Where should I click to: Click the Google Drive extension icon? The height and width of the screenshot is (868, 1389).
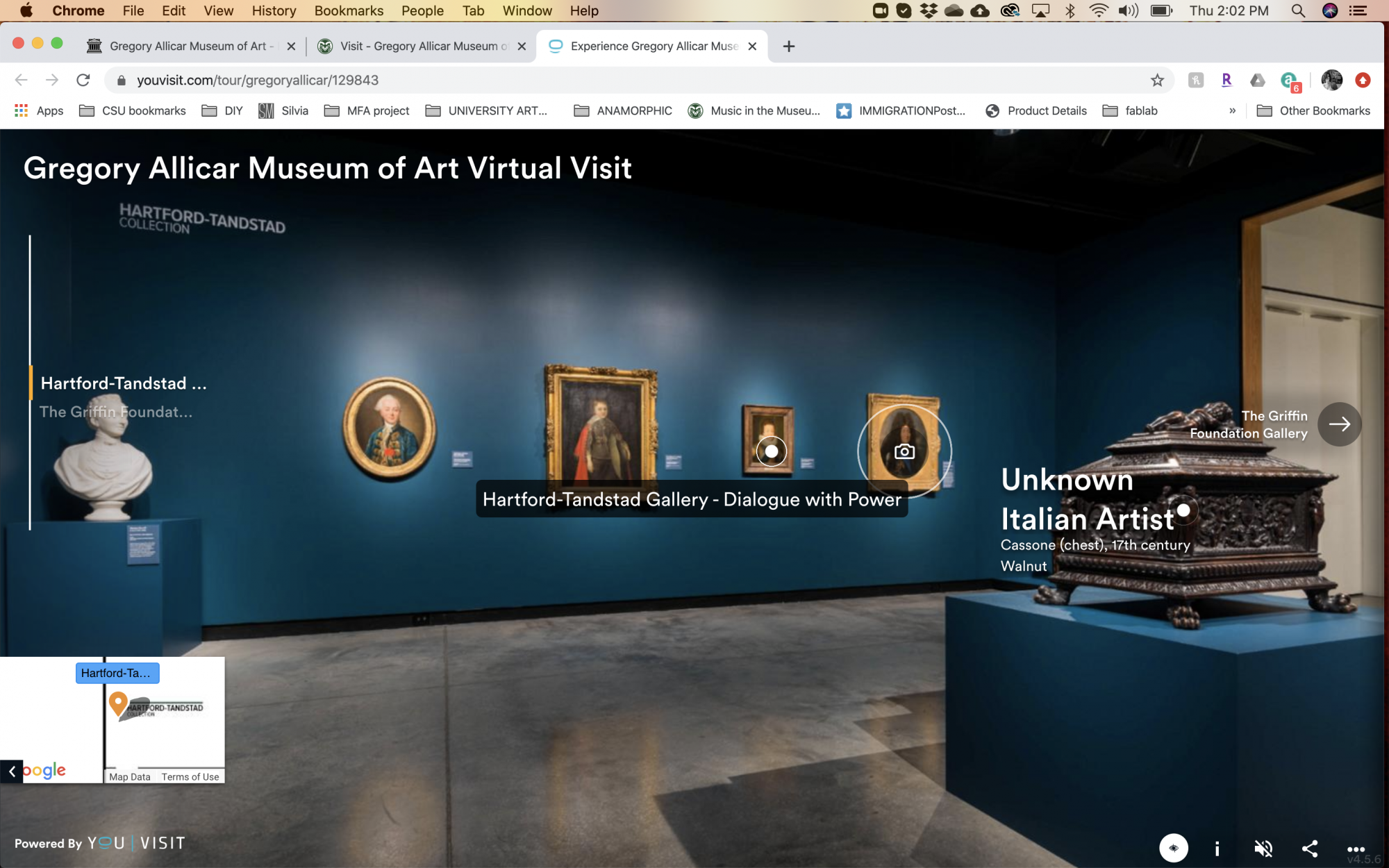click(1258, 81)
